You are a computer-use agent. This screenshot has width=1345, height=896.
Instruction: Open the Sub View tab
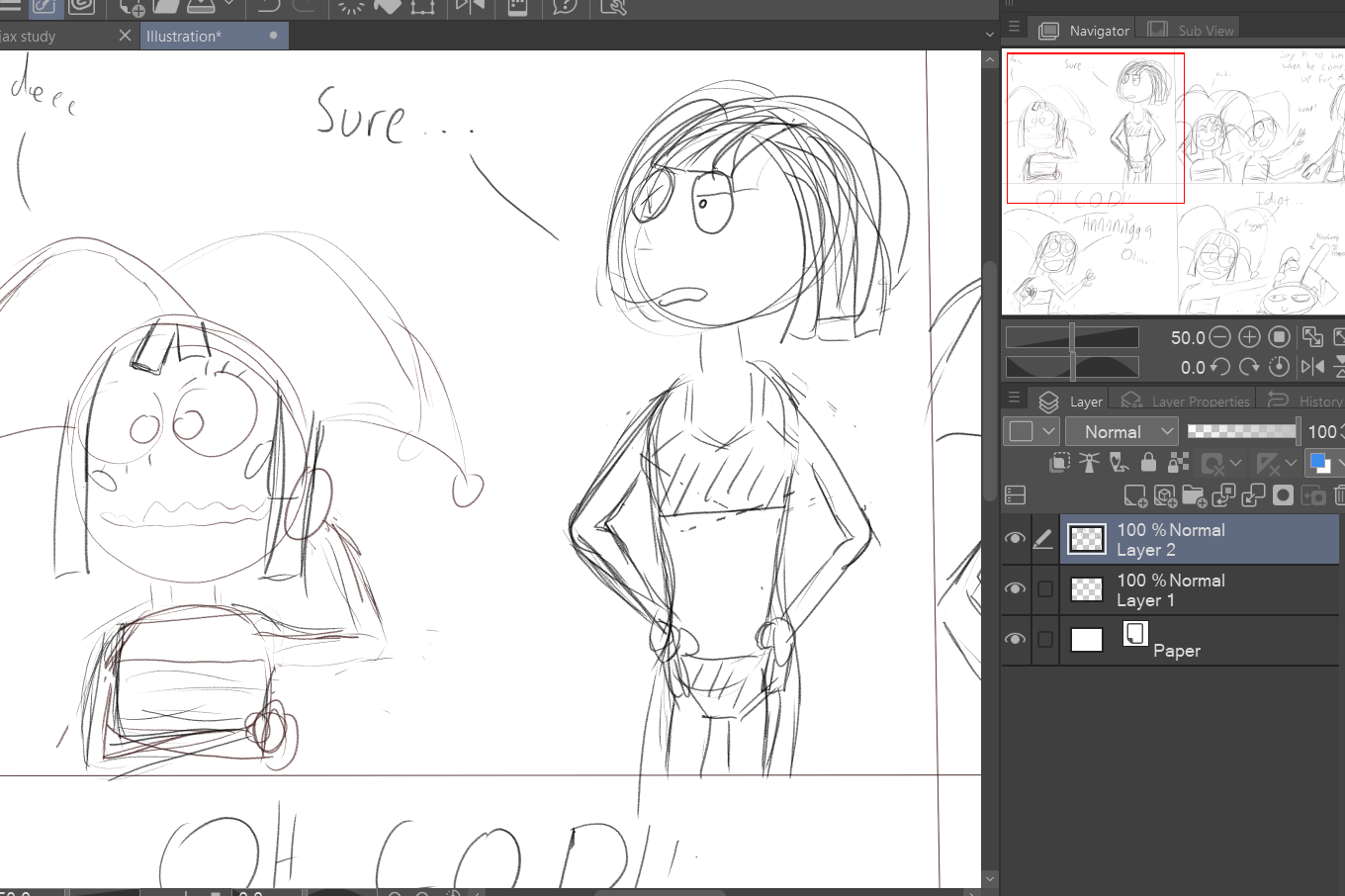tap(1191, 31)
